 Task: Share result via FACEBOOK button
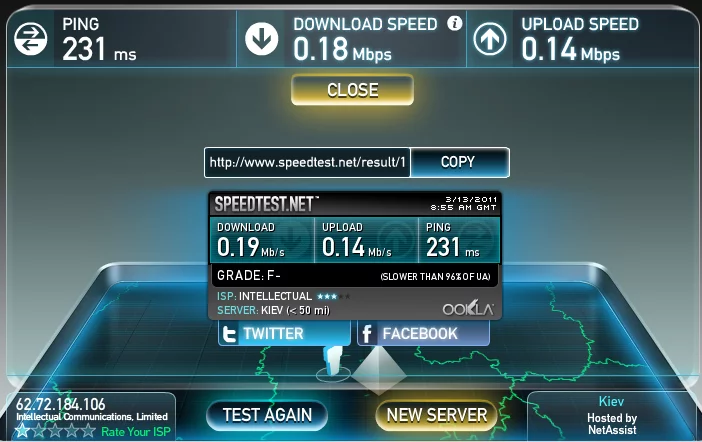click(424, 334)
